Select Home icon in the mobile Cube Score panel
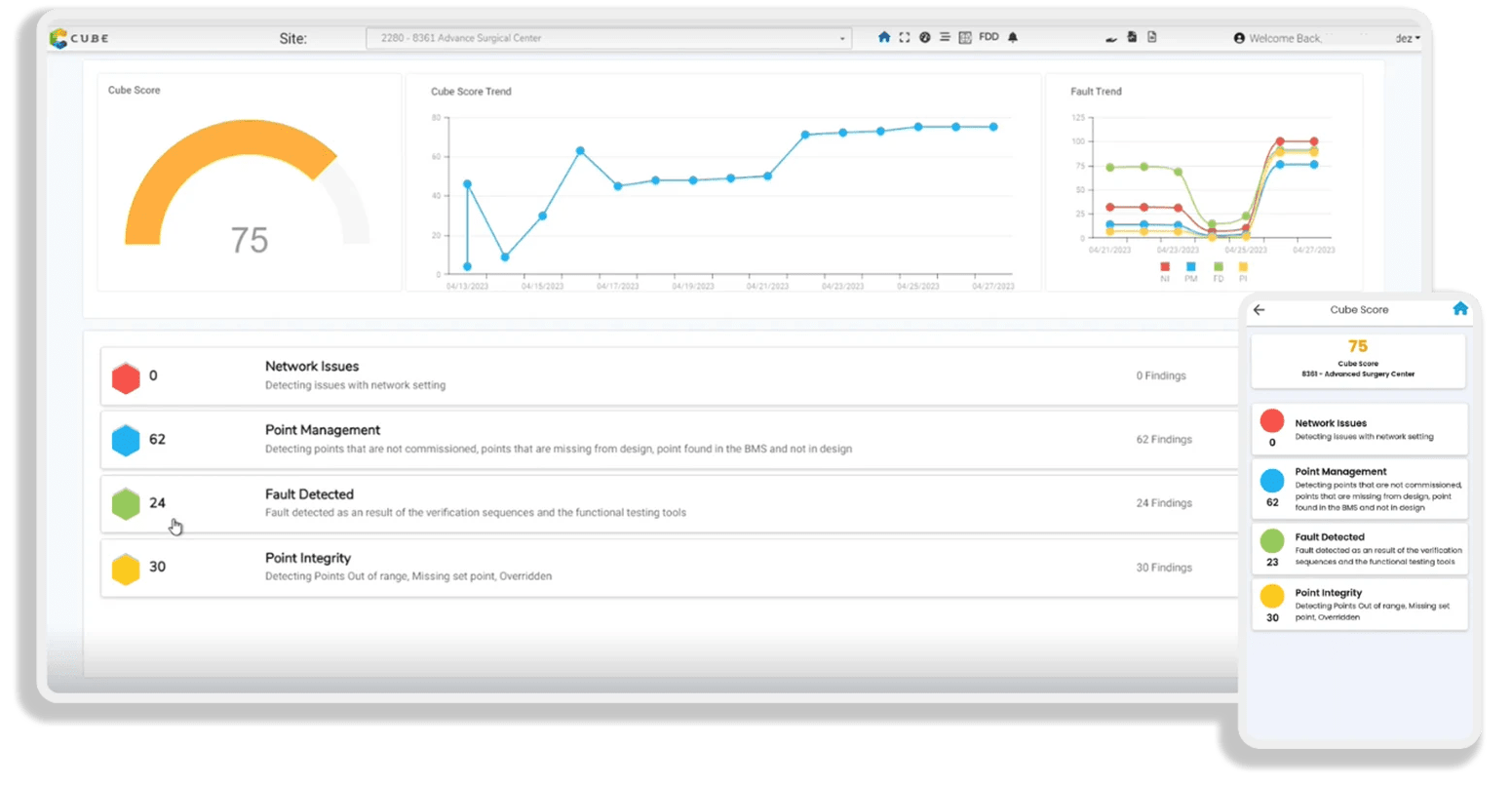The height and width of the screenshot is (787, 1512). [x=1459, y=308]
